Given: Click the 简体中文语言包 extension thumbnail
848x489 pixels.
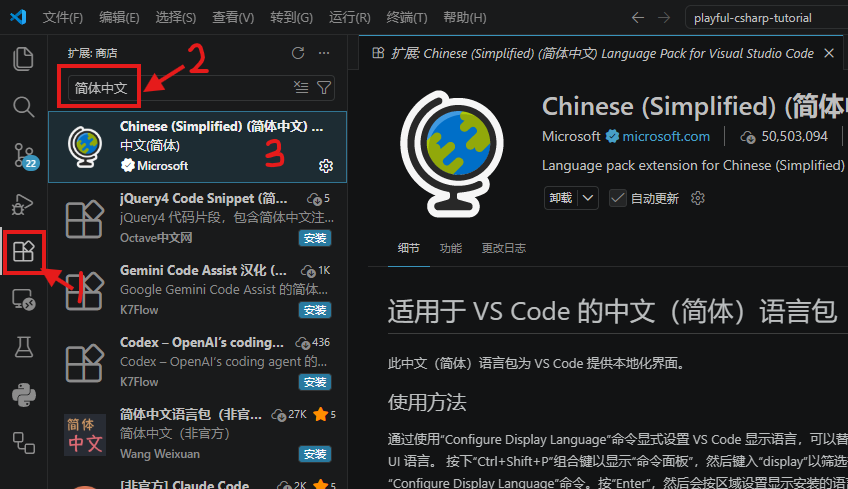Looking at the screenshot, I should coord(85,434).
